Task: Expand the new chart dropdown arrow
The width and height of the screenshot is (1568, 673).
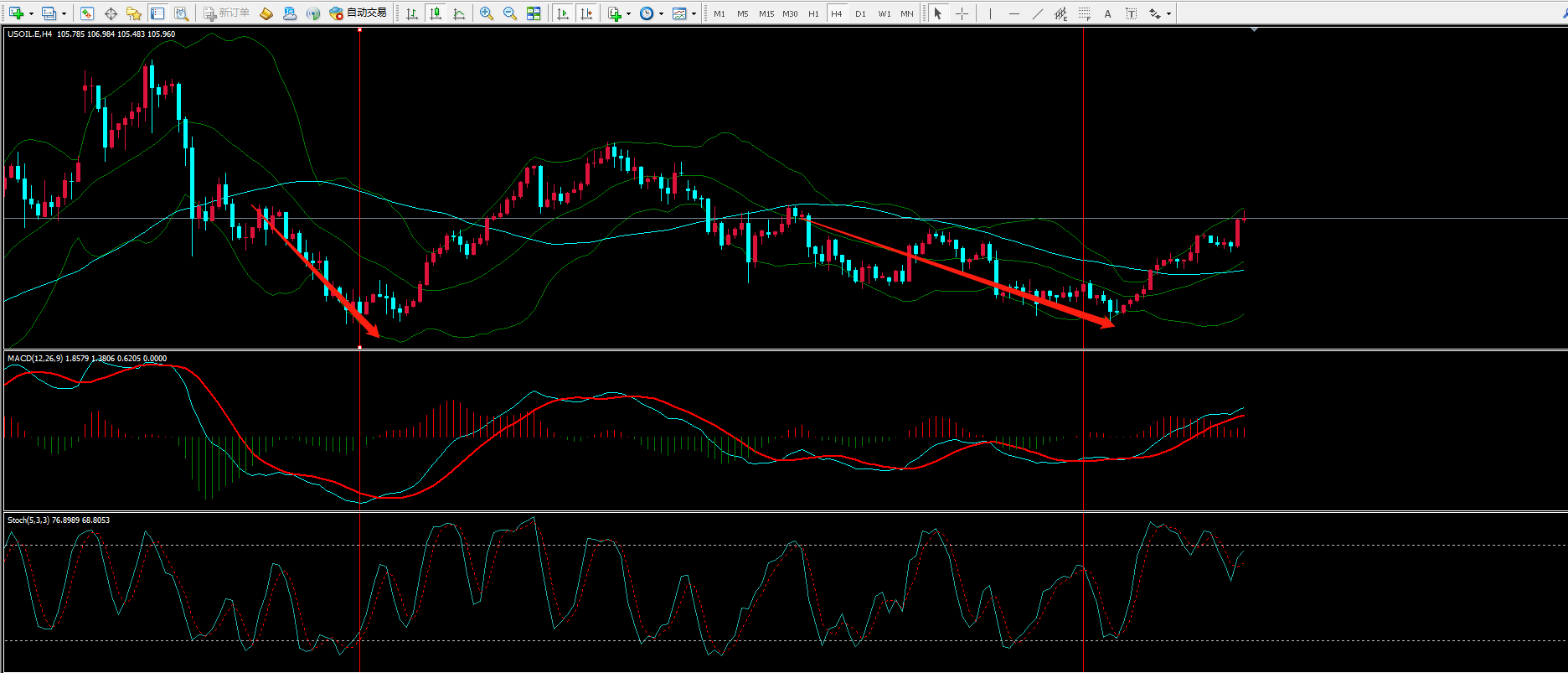Action: tap(31, 13)
